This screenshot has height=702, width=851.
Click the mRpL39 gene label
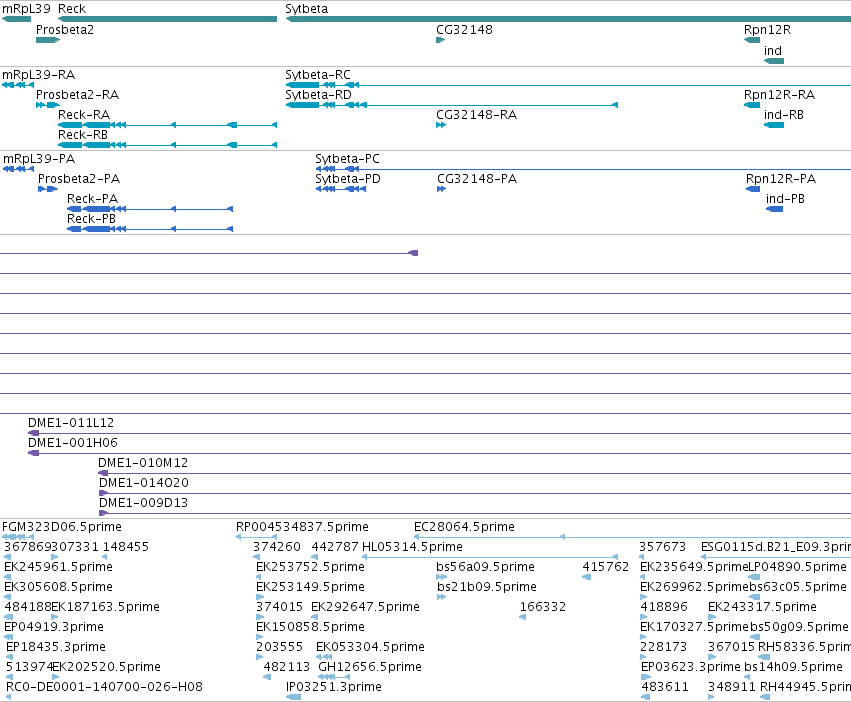point(26,9)
